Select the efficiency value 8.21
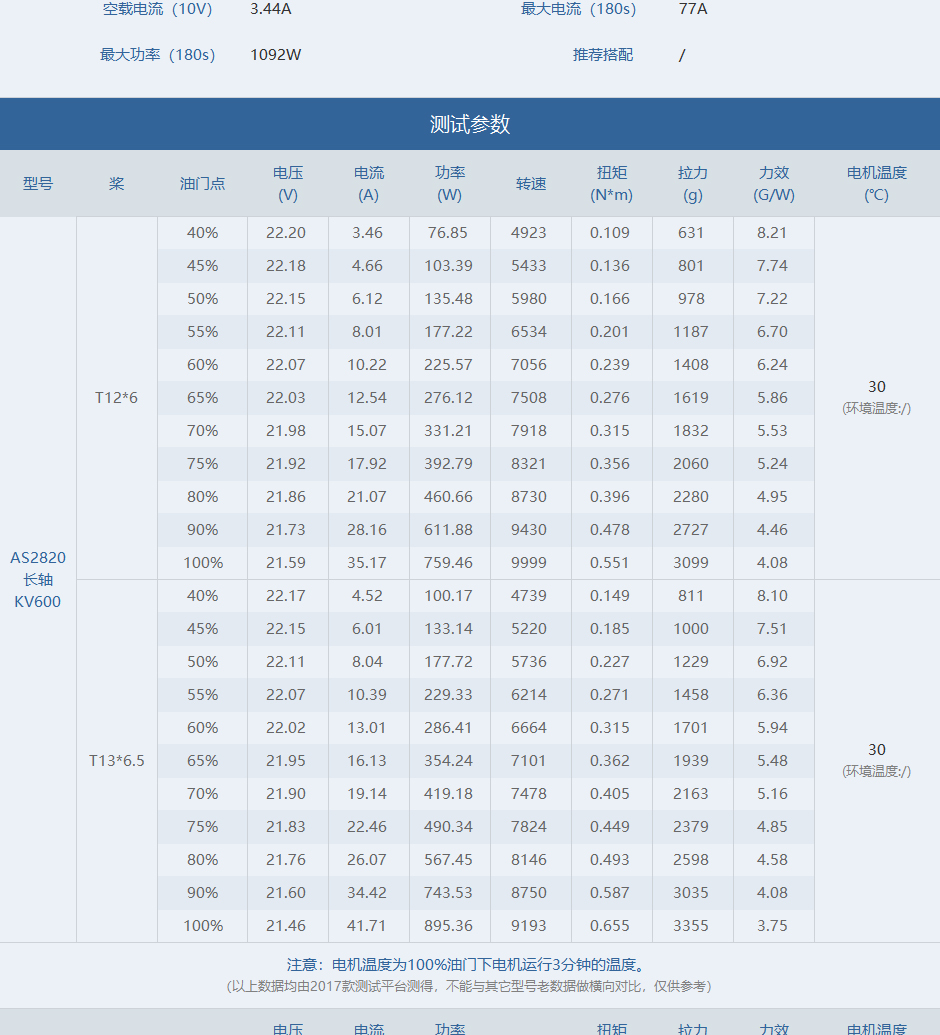Viewport: 940px width, 1035px height. coord(772,233)
